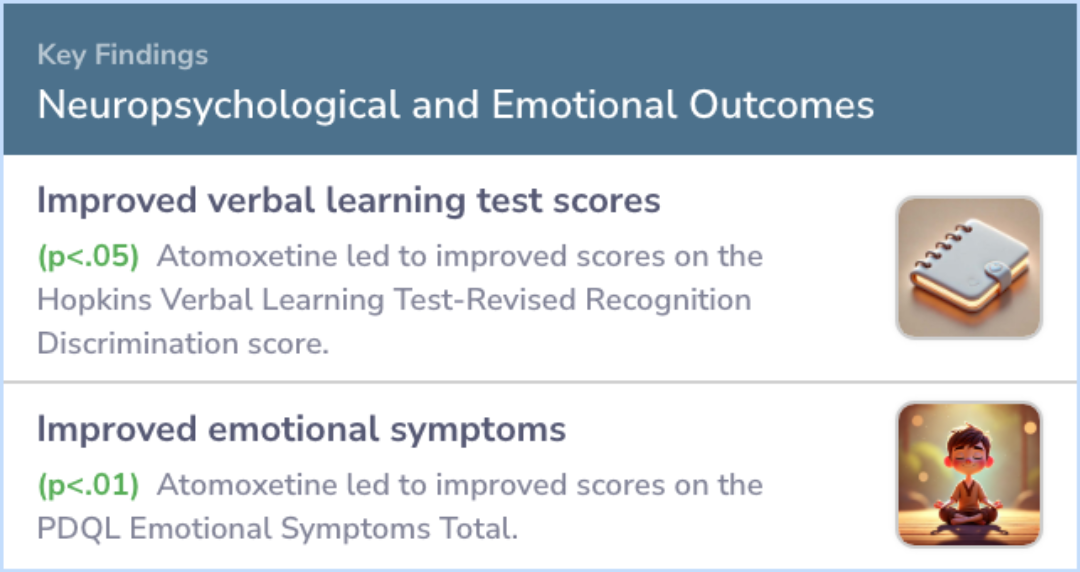Viewport: 1080px width, 572px height.
Task: Click the "Neuropsychological and Emotional Outcomes" title
Action: point(455,105)
